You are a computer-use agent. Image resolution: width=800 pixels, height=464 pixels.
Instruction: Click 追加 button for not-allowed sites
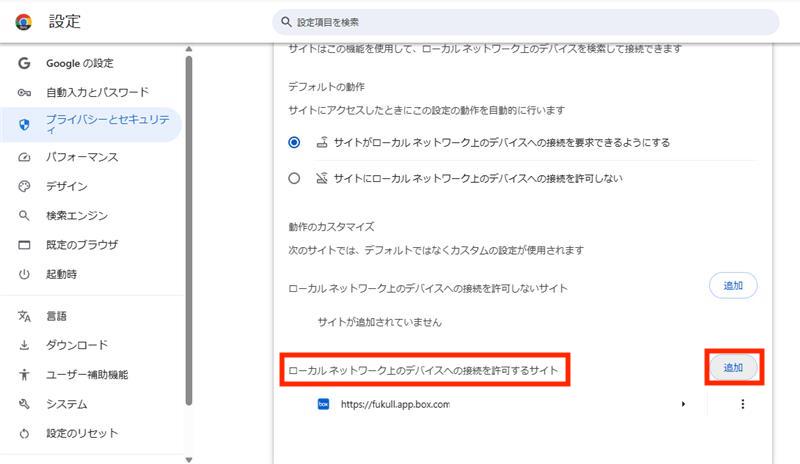[x=733, y=285]
